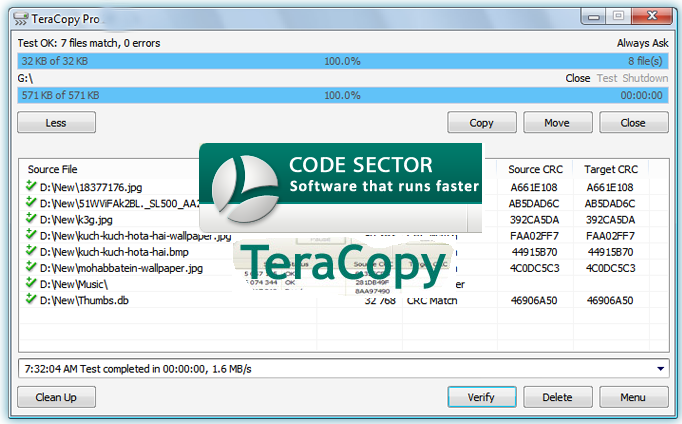Screen dimensions: 682x424
Task: Click the Shutdown after-completion text option
Action: coord(645,78)
